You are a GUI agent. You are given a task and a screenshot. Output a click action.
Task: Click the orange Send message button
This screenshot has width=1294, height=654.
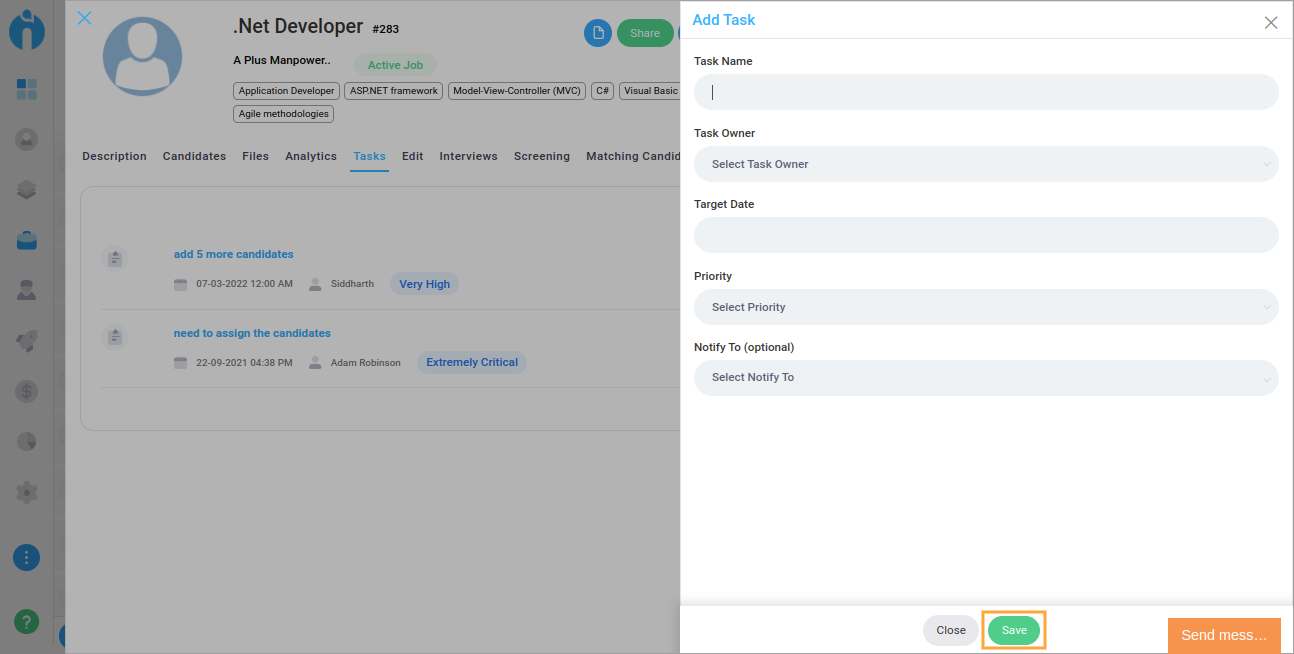1224,635
